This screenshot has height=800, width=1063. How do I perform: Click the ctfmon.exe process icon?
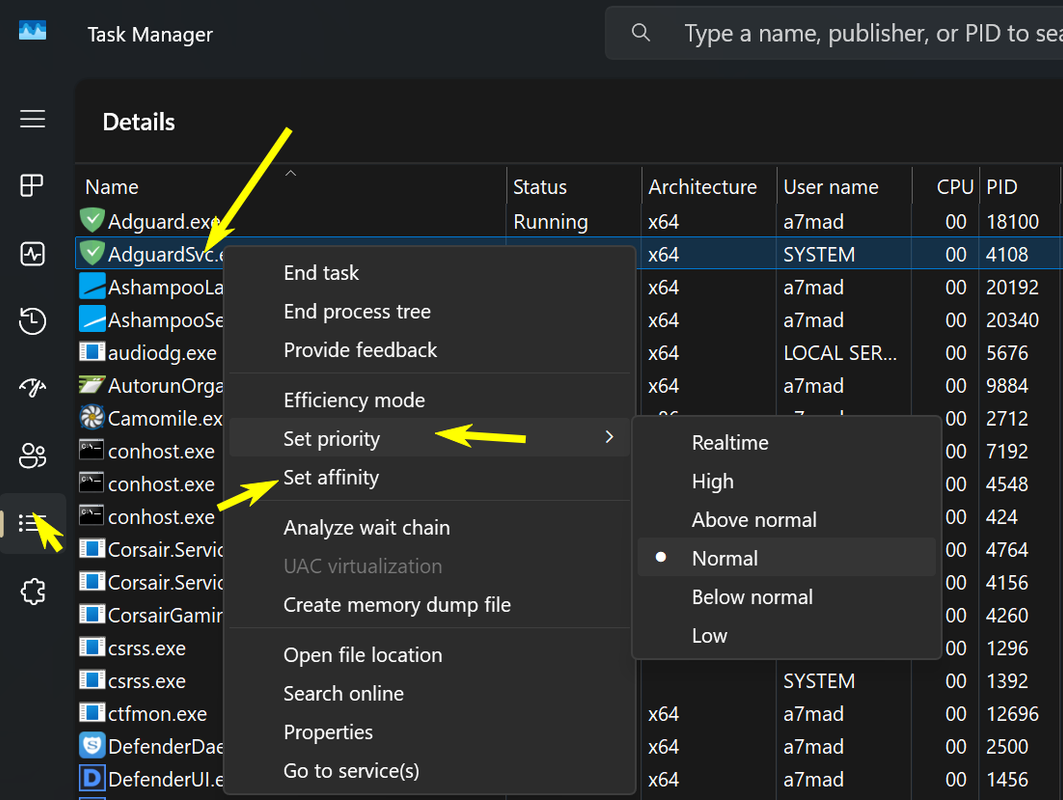[x=92, y=713]
